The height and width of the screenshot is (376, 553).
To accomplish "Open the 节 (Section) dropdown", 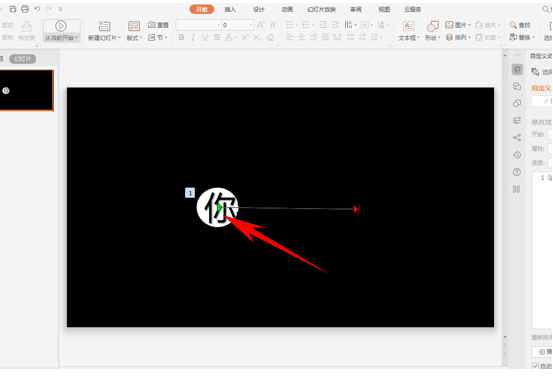I will [x=157, y=37].
